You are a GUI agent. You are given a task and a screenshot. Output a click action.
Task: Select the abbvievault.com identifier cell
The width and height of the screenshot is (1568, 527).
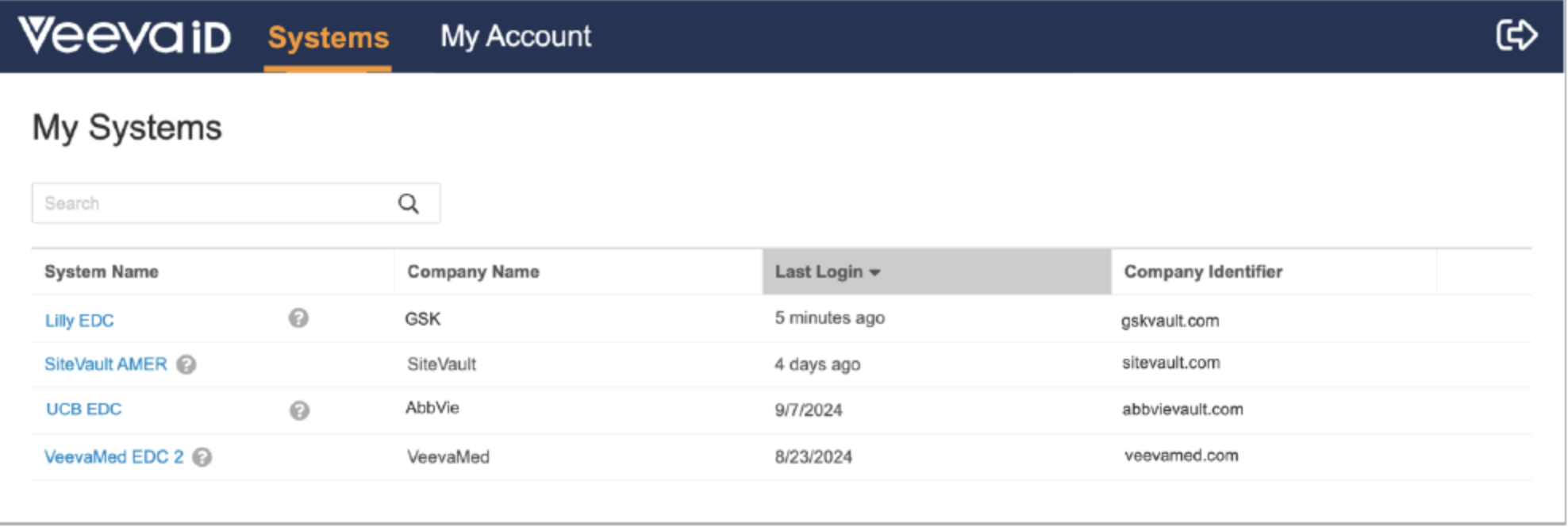click(1182, 410)
